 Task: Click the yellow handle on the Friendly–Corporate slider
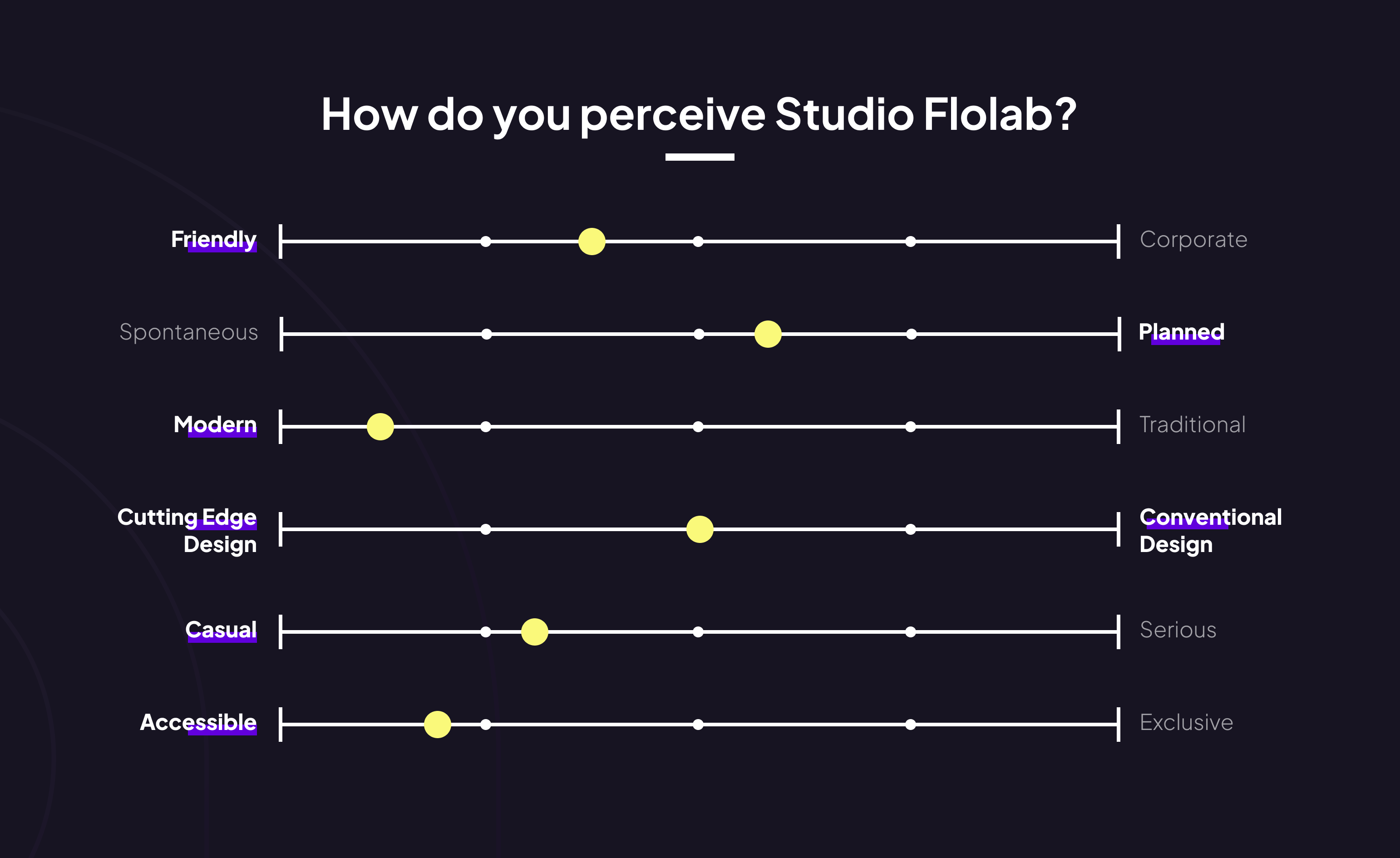pyautogui.click(x=592, y=242)
